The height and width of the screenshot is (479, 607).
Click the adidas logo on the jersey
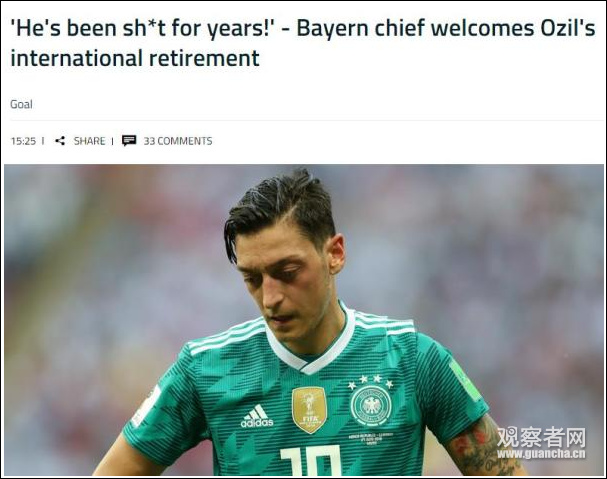pyautogui.click(x=257, y=416)
